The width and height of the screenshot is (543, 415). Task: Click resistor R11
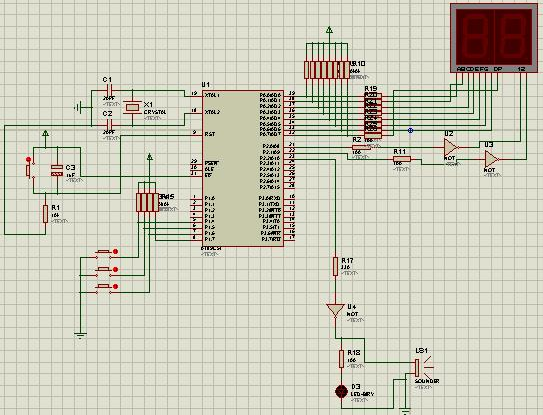point(402,159)
